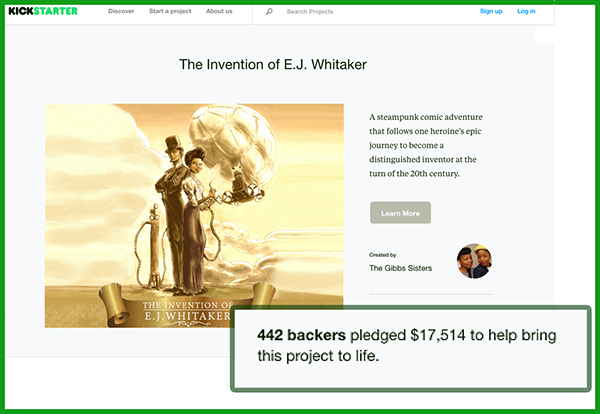Click the bold 442 backers text

[301, 335]
